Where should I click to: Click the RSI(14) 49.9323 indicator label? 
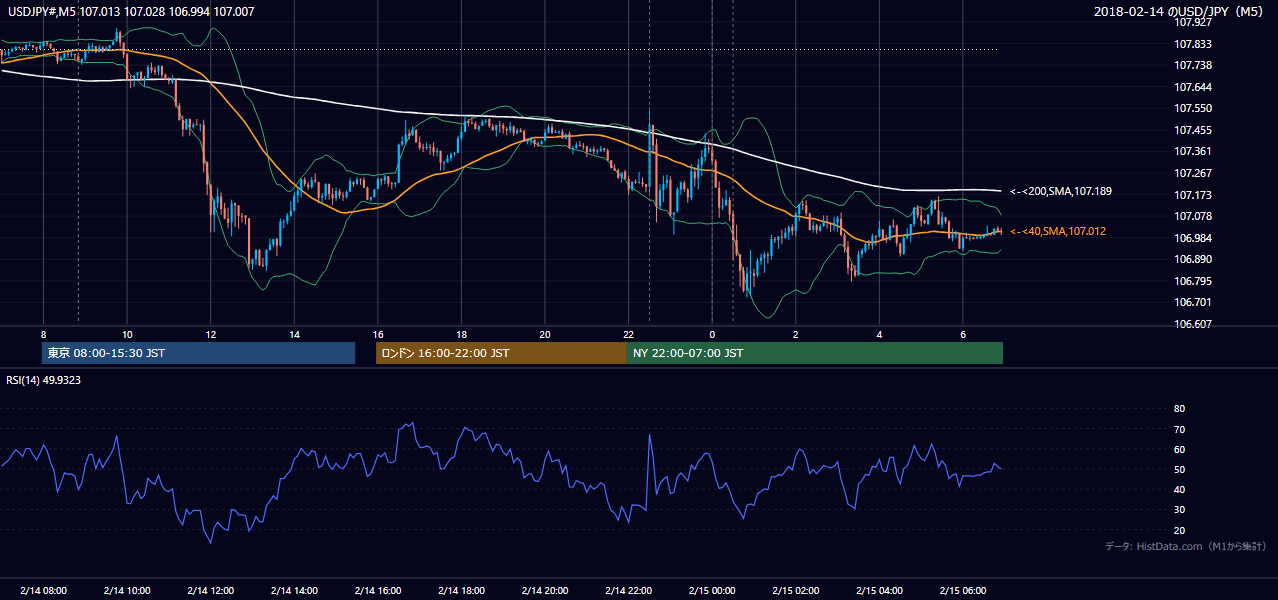coord(43,380)
